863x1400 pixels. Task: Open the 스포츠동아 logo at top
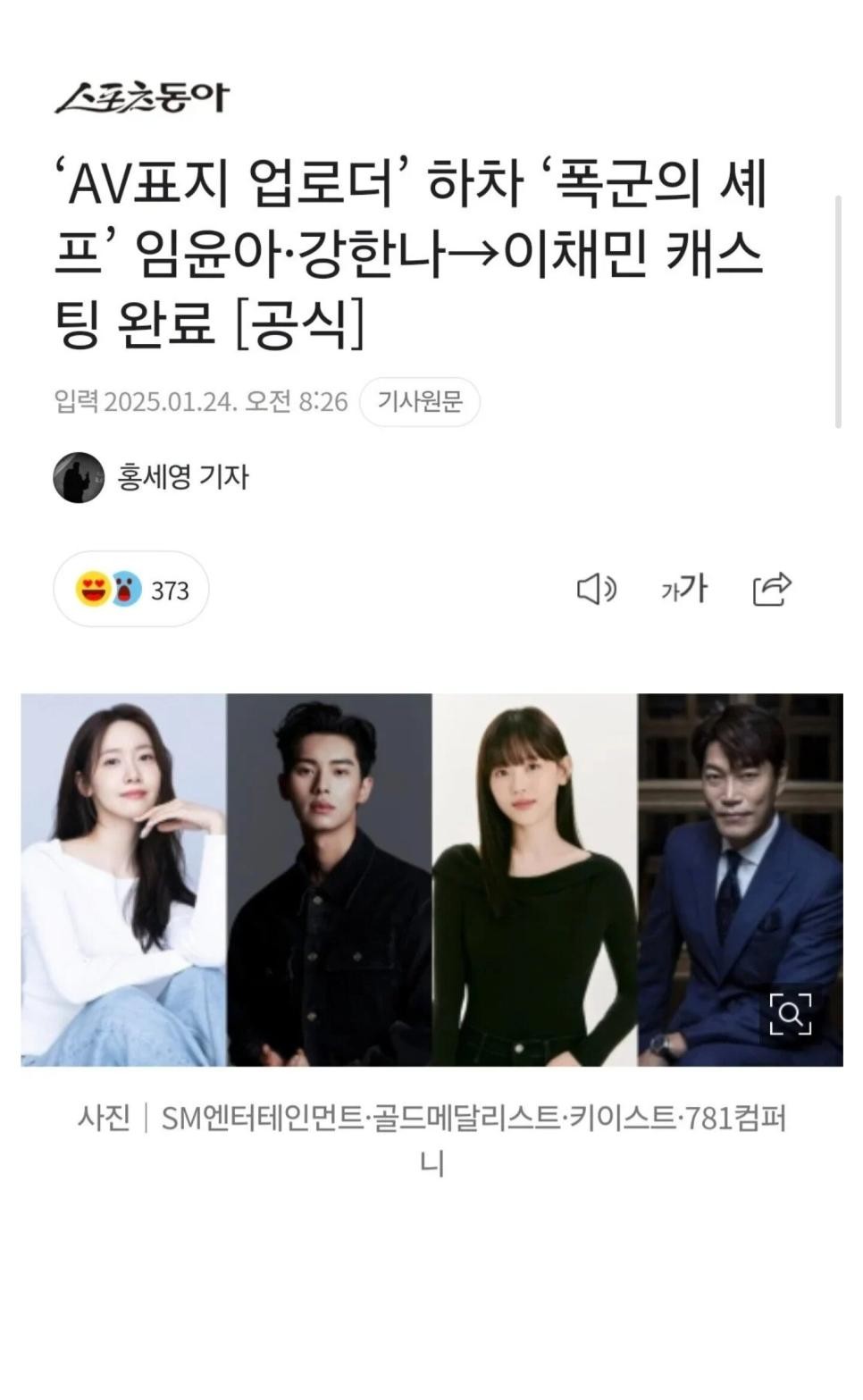pos(141,97)
